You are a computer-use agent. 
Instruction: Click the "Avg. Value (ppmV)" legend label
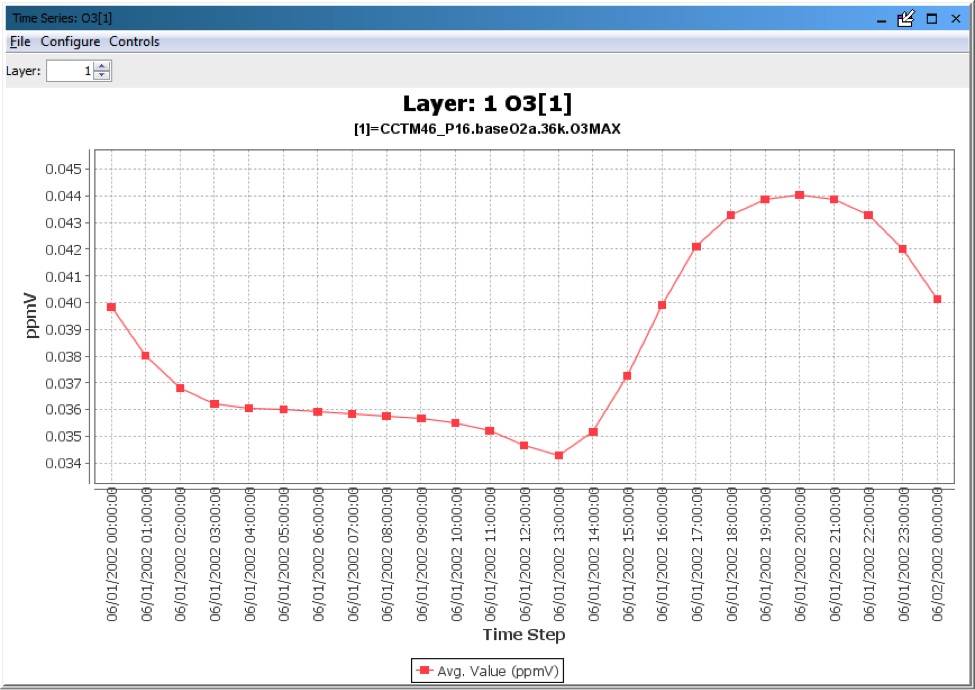(x=497, y=671)
